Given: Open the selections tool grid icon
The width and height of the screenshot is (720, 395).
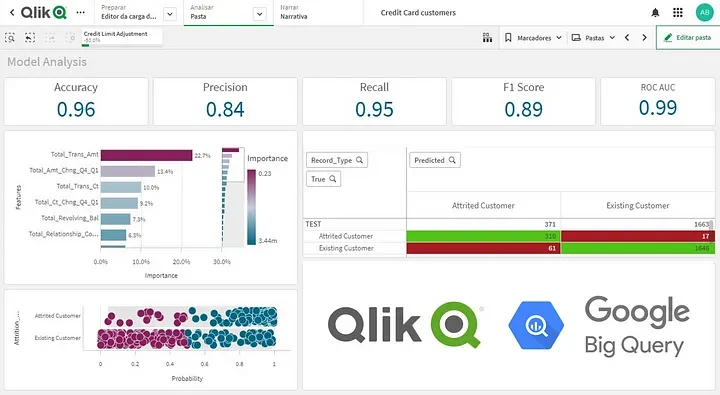Looking at the screenshot, I should point(487,38).
